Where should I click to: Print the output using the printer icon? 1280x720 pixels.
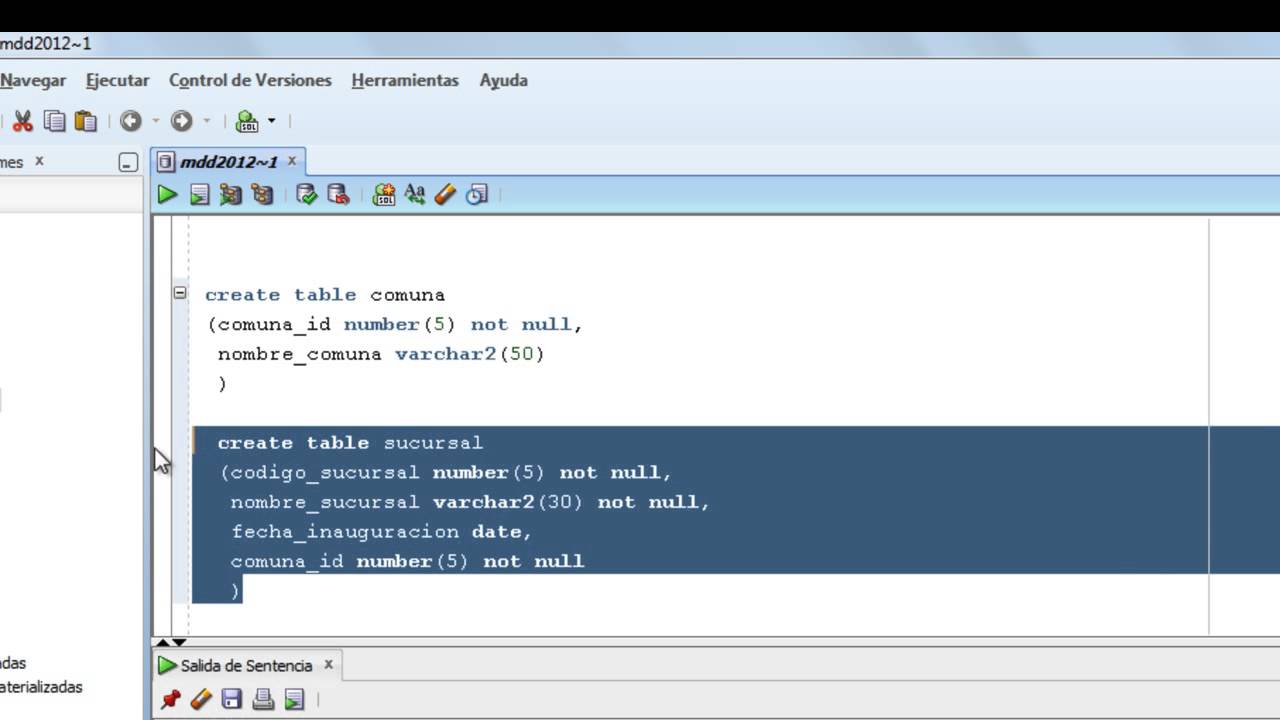pos(263,699)
